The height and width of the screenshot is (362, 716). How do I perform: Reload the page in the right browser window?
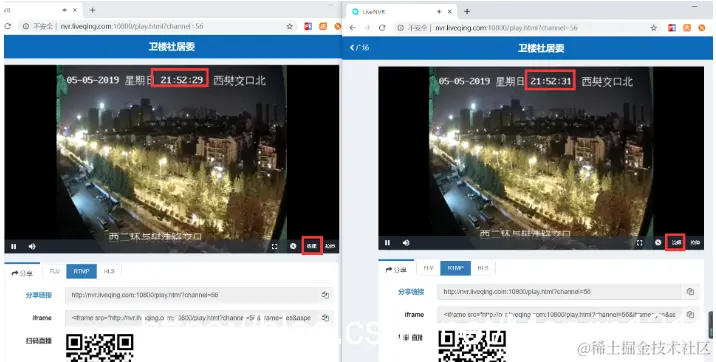point(382,28)
